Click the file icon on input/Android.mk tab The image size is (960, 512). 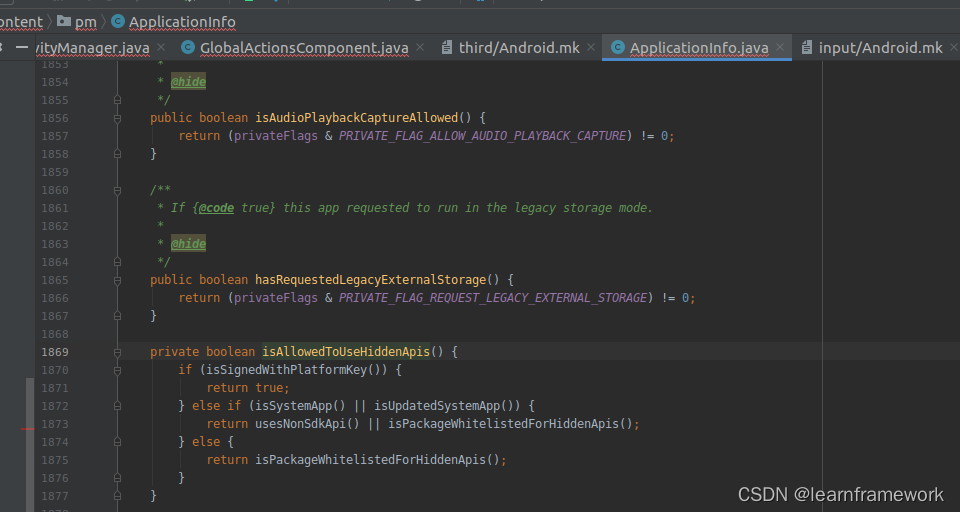click(x=807, y=48)
